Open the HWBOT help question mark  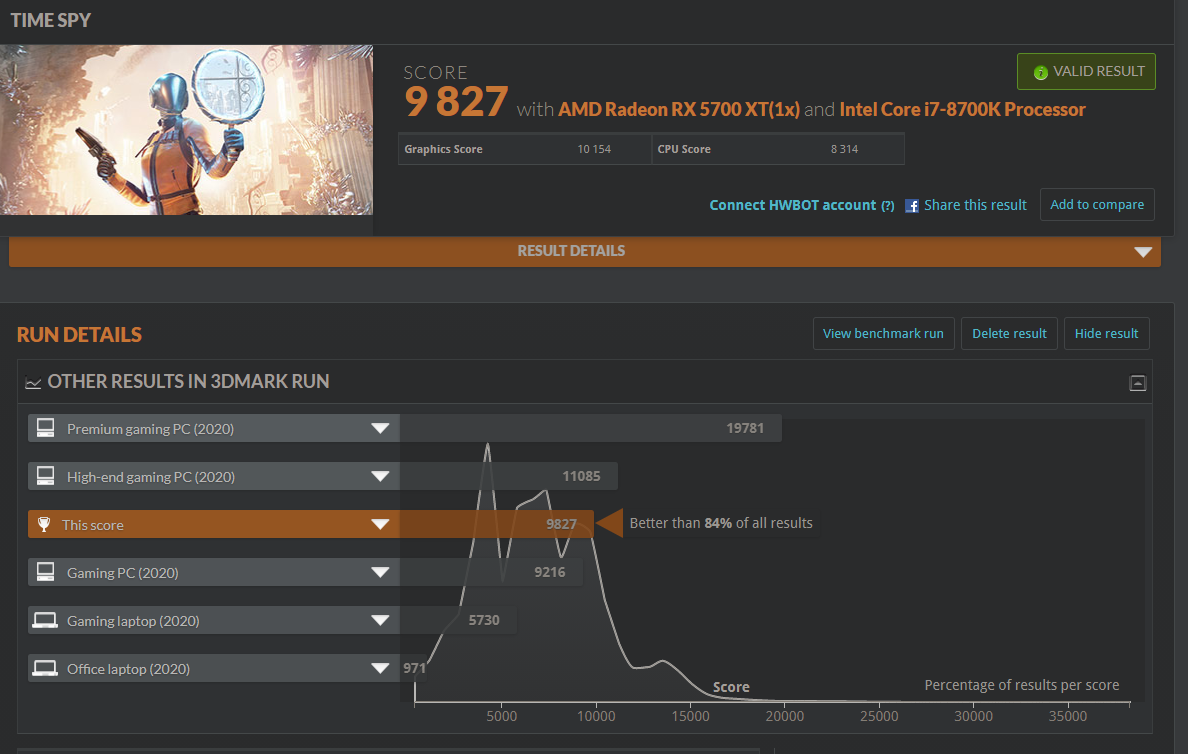pyautogui.click(x=888, y=205)
